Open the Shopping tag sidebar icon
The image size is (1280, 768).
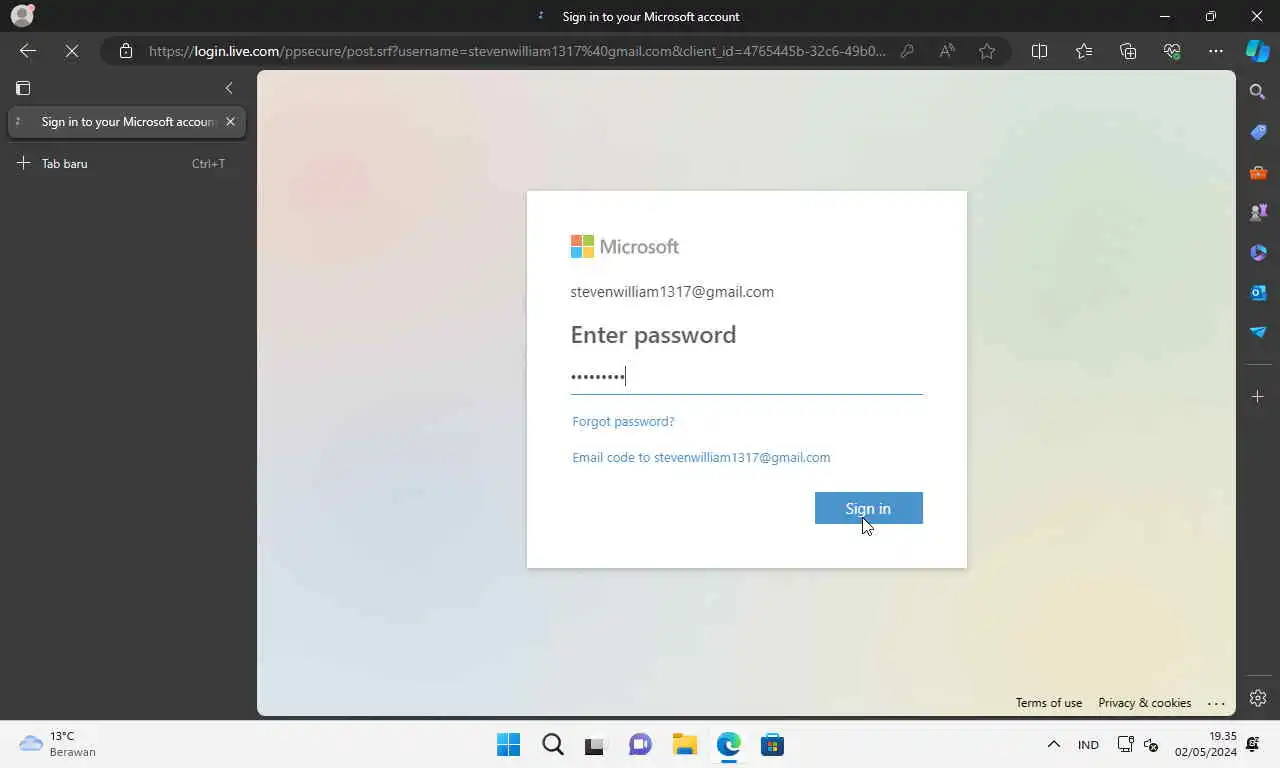coord(1258,132)
